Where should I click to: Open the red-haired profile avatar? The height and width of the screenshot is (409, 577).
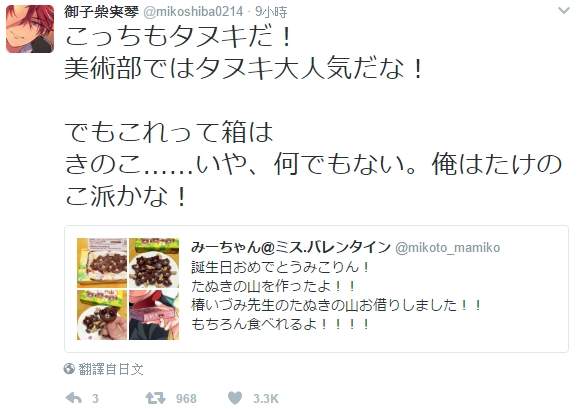click(x=30, y=29)
